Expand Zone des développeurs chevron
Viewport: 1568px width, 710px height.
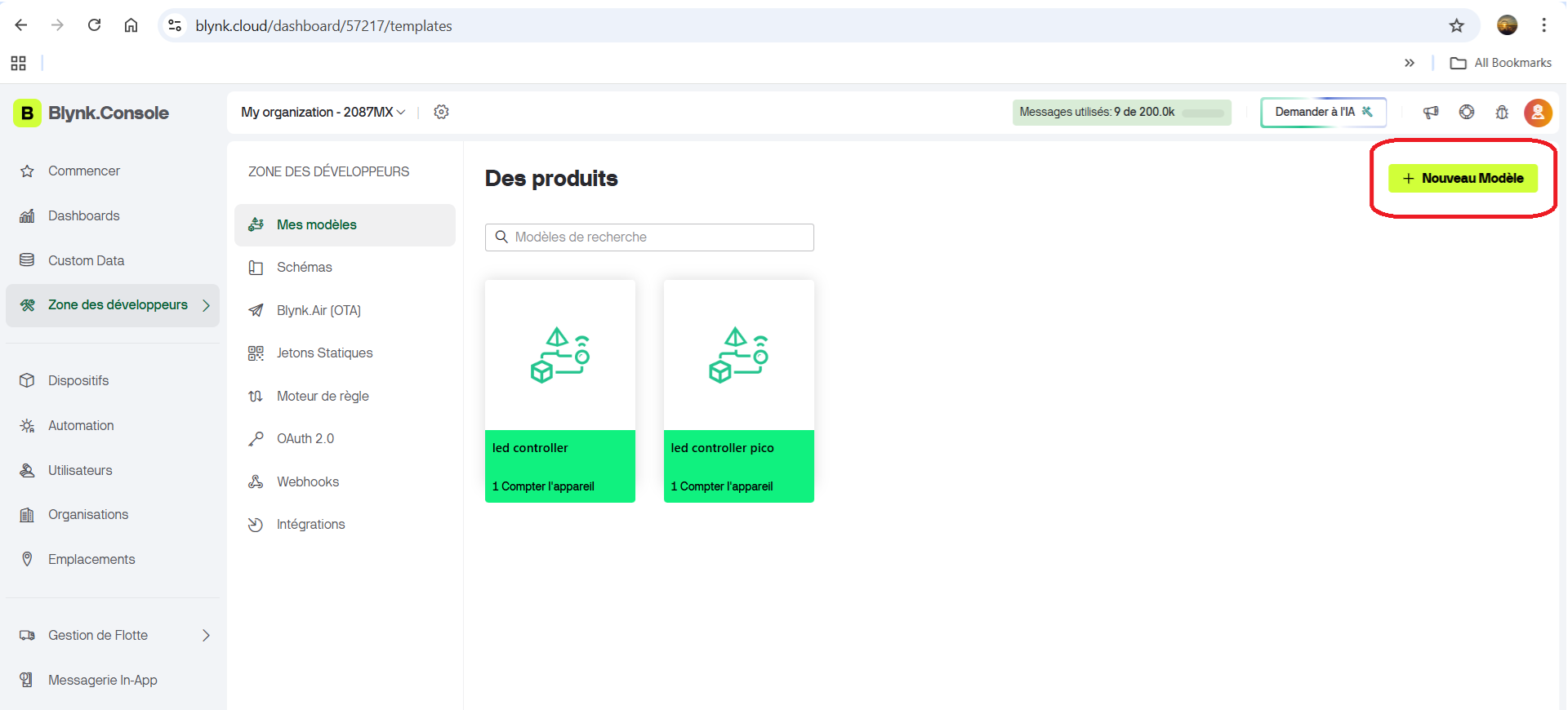[x=206, y=305]
